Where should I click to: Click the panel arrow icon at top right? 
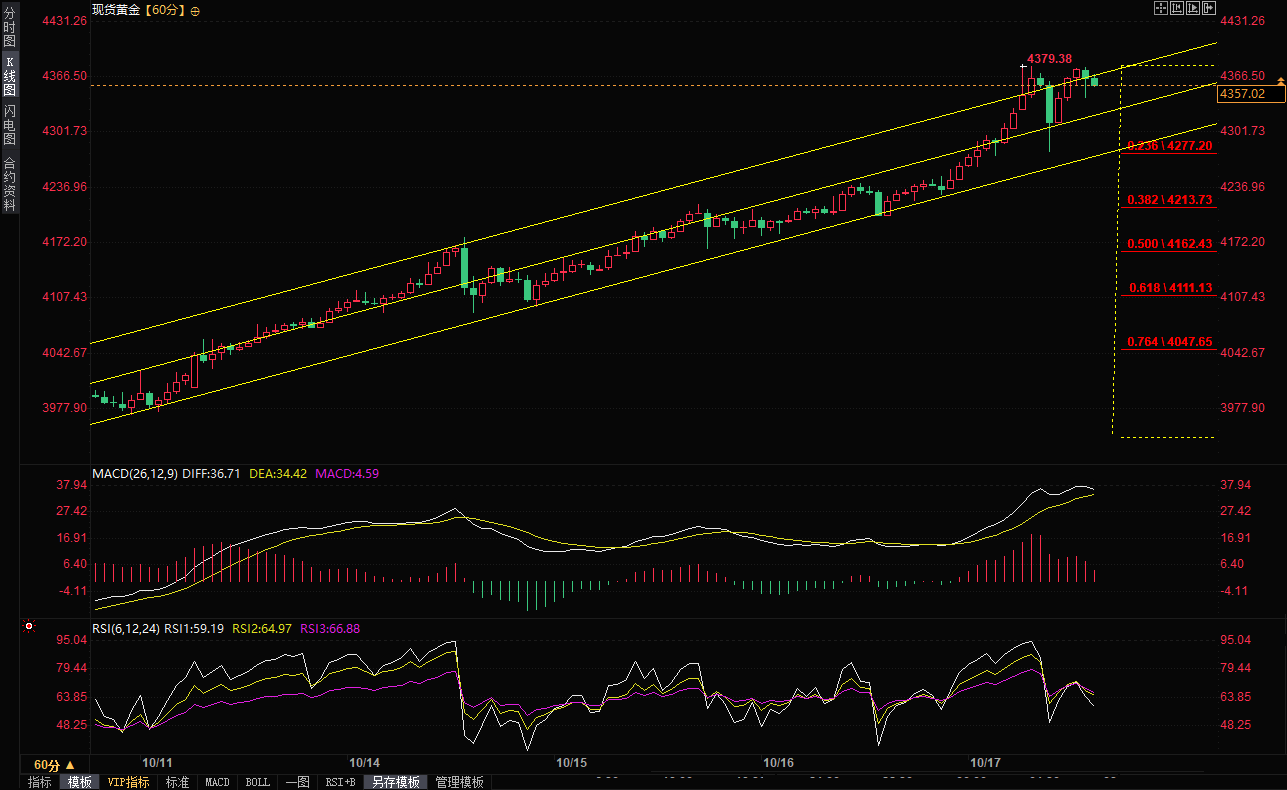[1208, 9]
